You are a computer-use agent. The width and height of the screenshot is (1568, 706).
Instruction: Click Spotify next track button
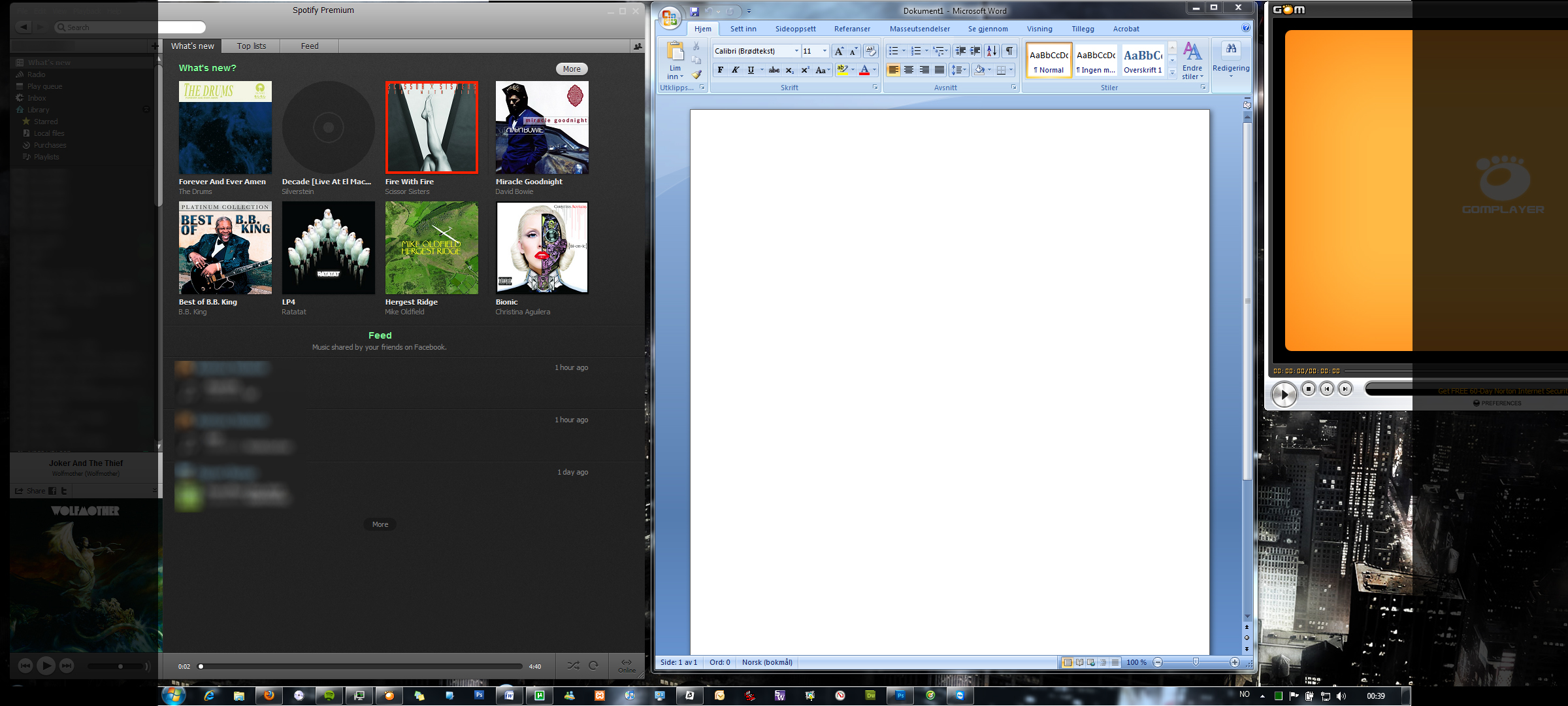point(67,665)
